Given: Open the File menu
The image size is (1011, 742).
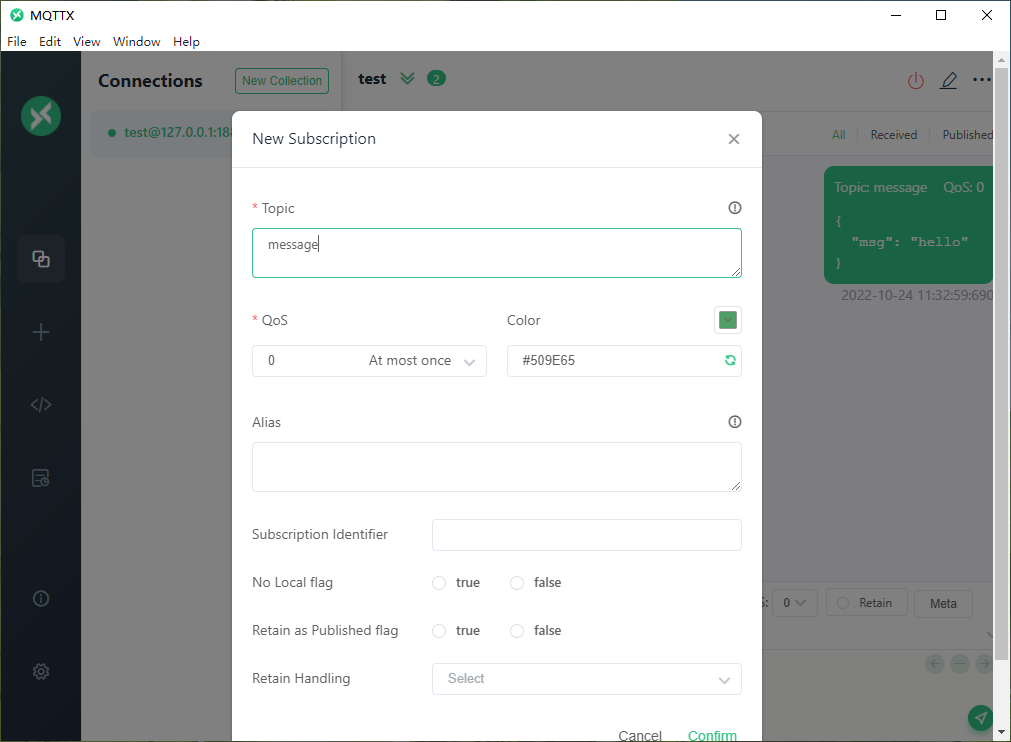Looking at the screenshot, I should pyautogui.click(x=17, y=41).
